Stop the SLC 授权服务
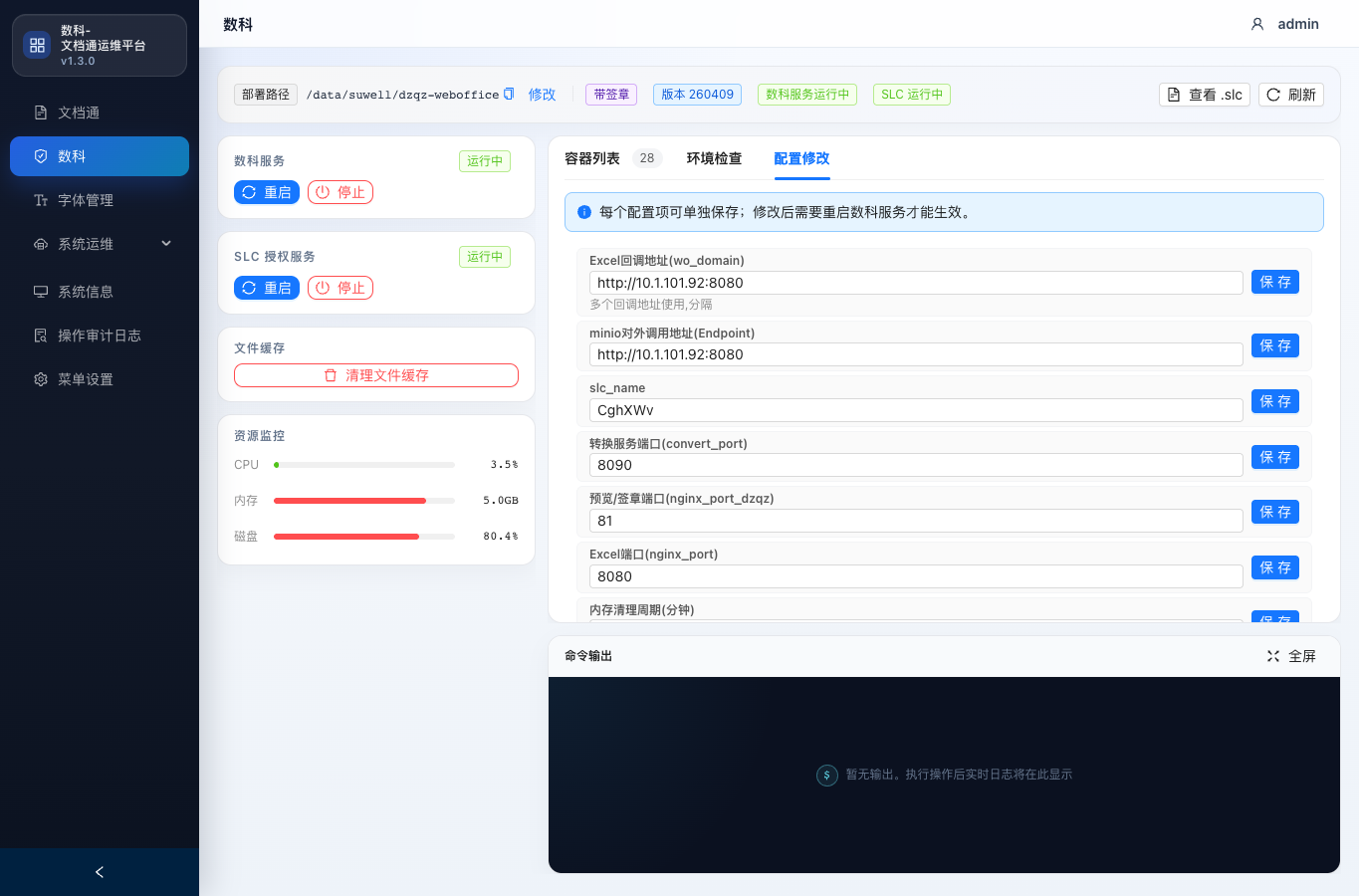 (340, 288)
